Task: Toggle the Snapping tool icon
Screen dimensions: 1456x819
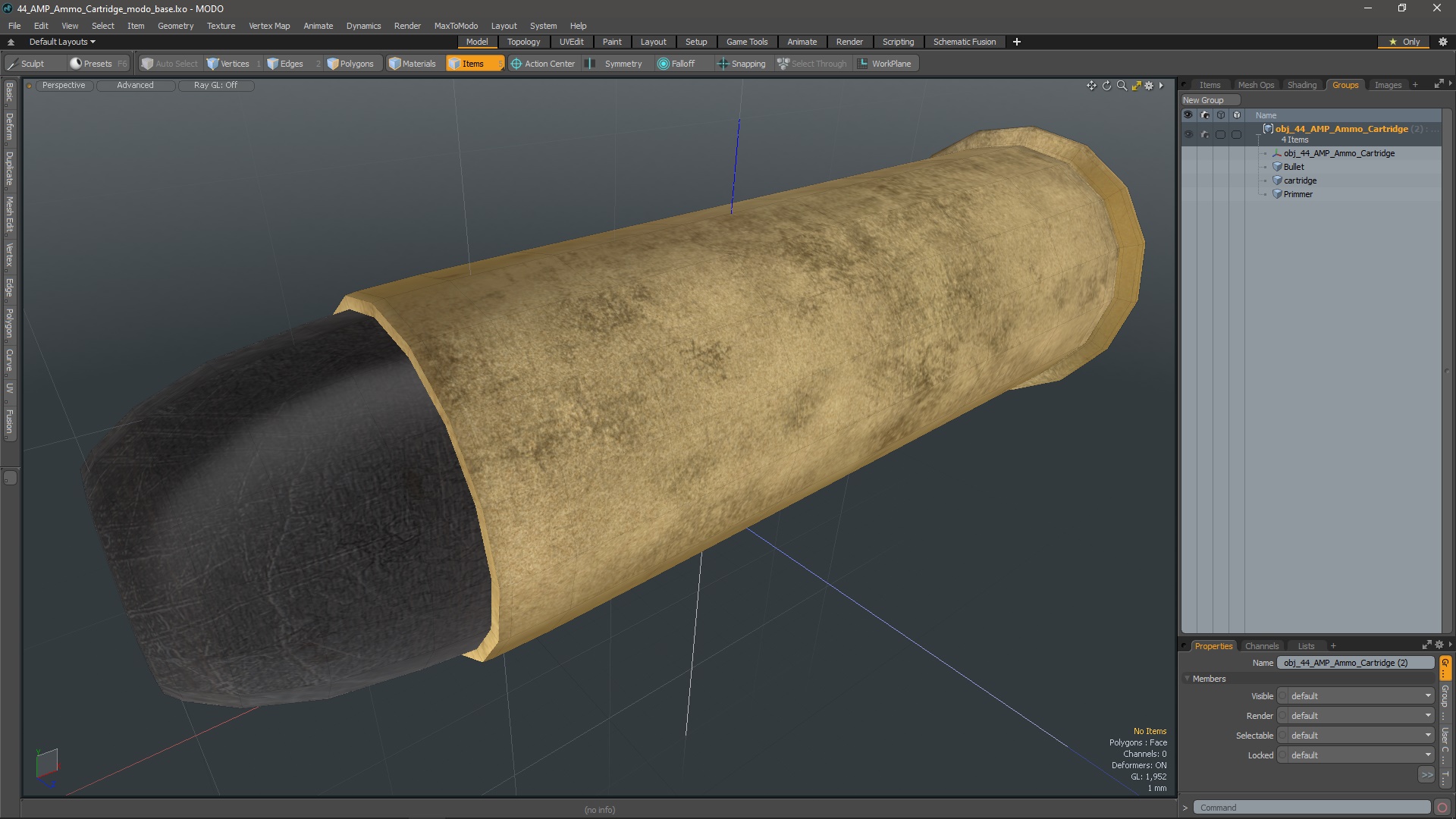Action: tap(723, 64)
